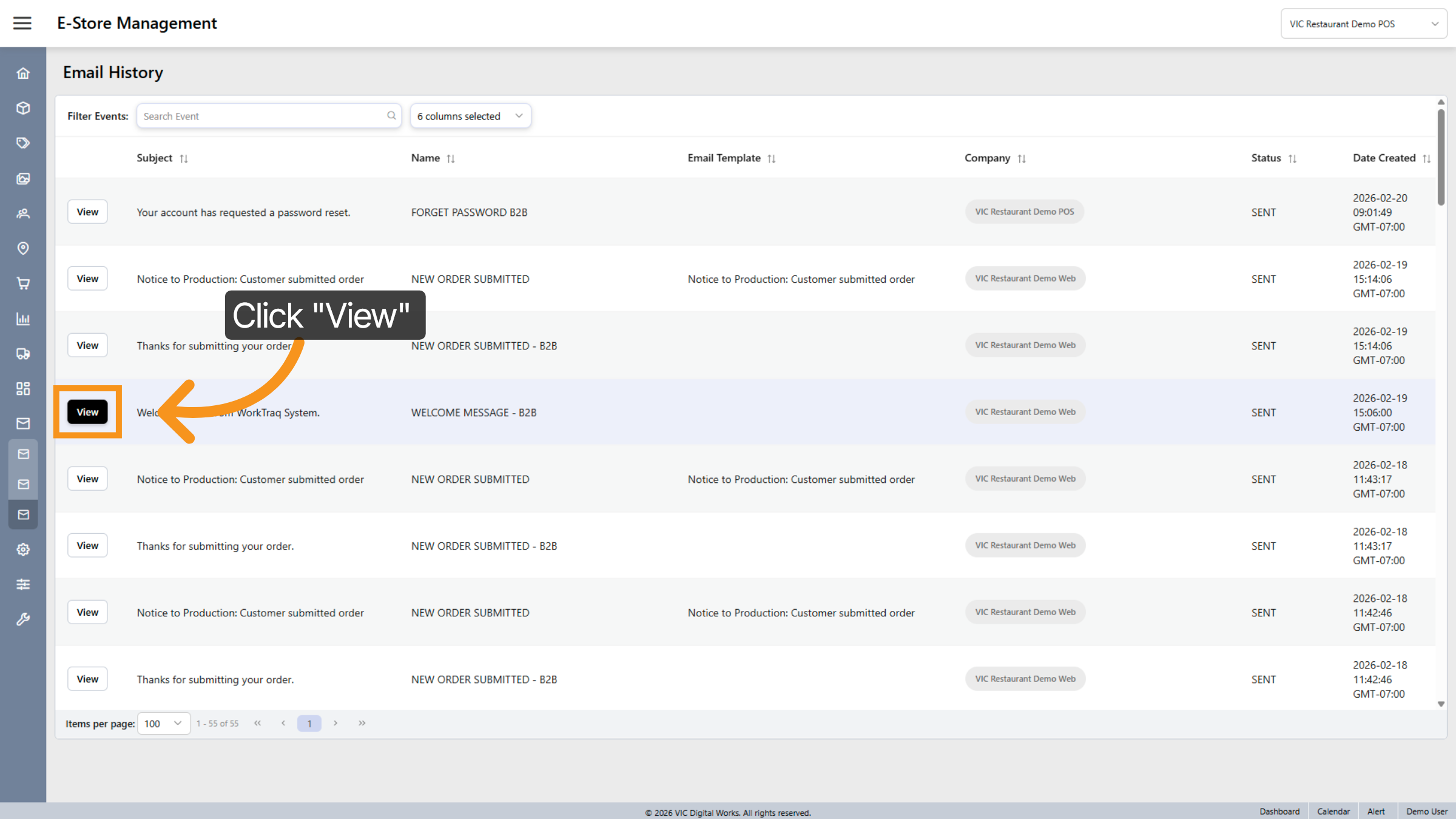This screenshot has width=1456, height=819.
Task: Open the hamburger menu at top left
Action: point(22,23)
